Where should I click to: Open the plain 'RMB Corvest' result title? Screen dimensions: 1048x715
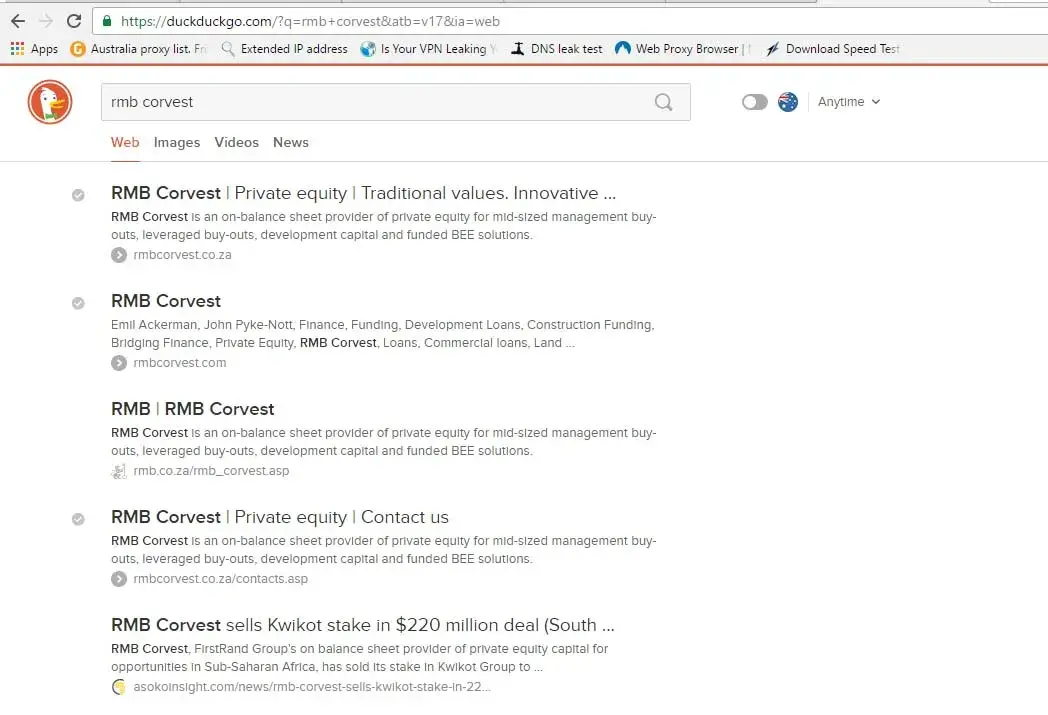166,301
